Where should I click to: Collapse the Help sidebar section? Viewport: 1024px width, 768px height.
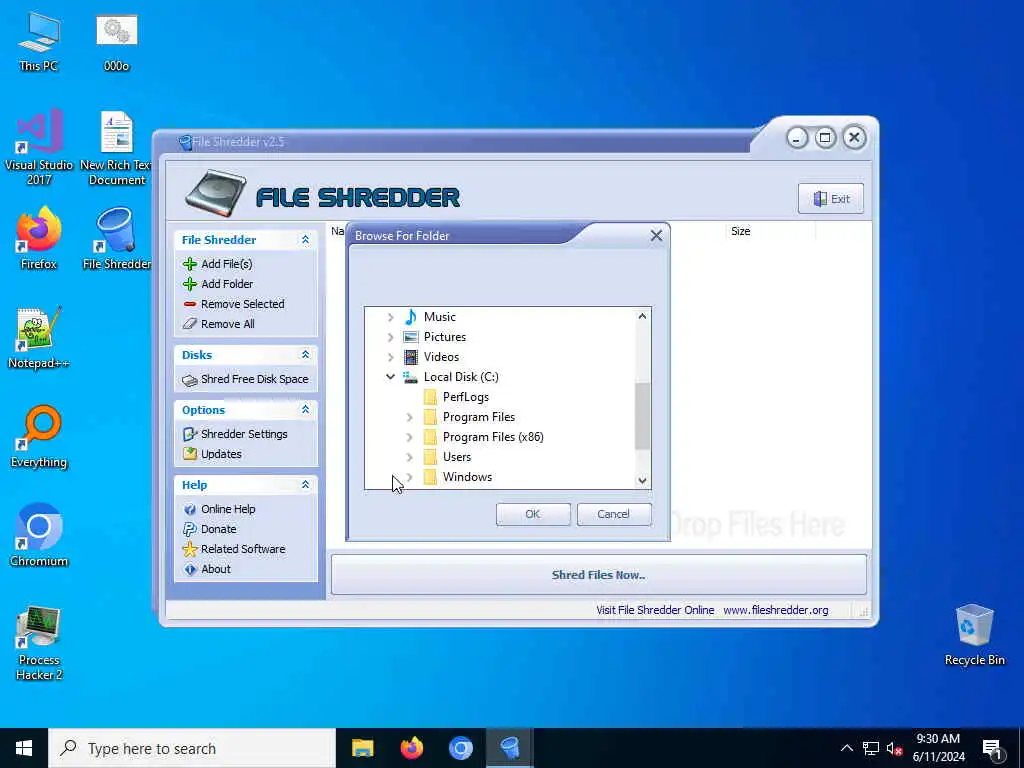305,485
